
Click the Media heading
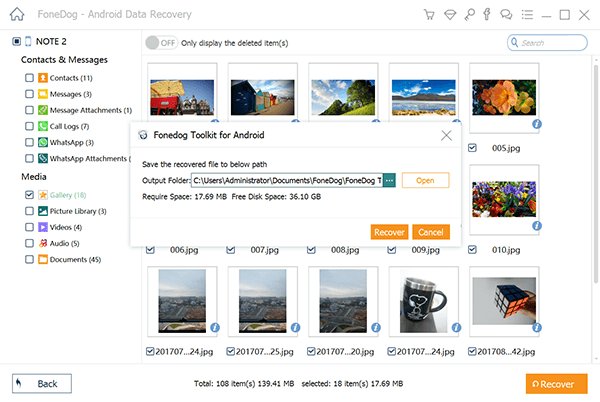[x=34, y=177]
